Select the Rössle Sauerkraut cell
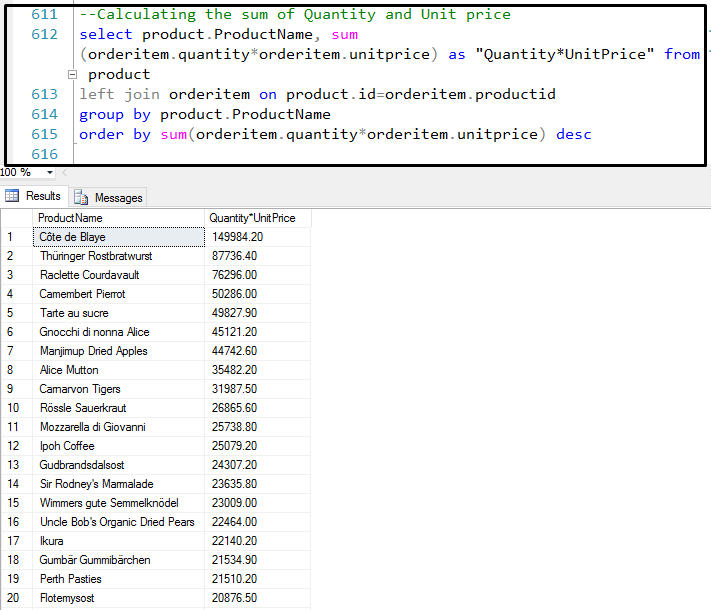The height and width of the screenshot is (610, 711). coord(118,408)
